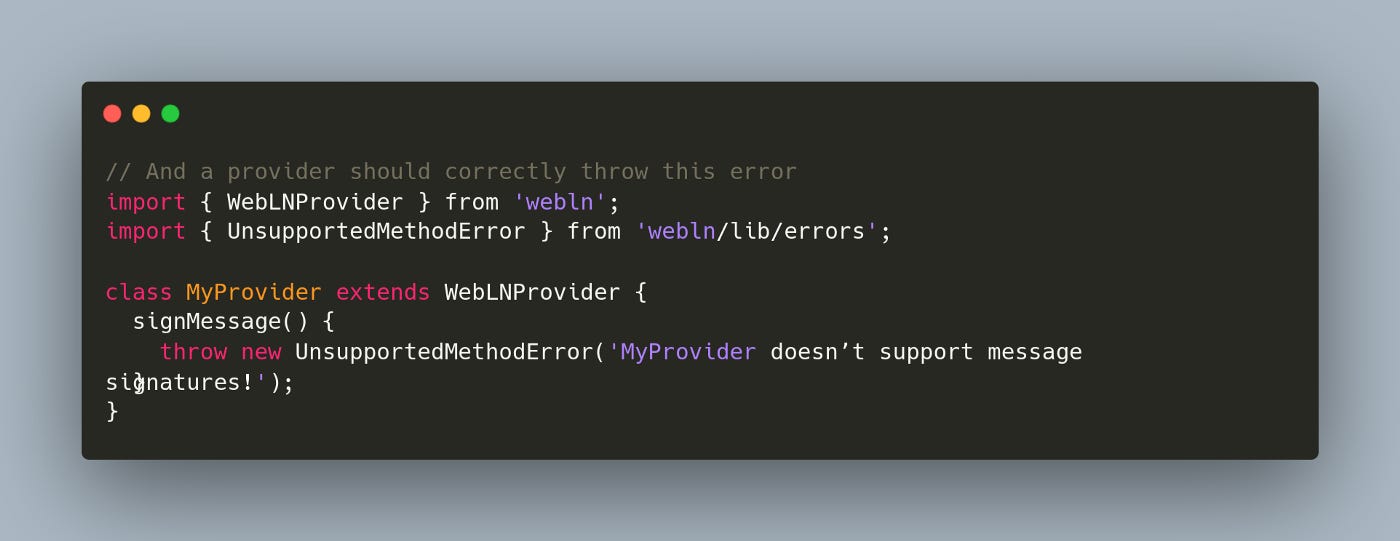This screenshot has height=541, width=1400.
Task: Click 'MyProvider inside the error message string
Action: click(x=682, y=353)
